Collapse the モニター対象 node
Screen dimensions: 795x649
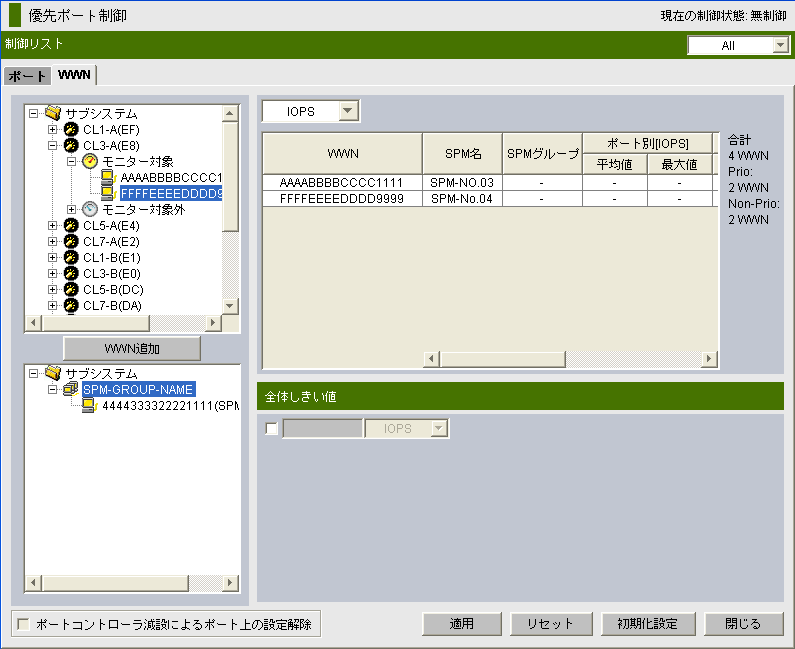[71, 161]
